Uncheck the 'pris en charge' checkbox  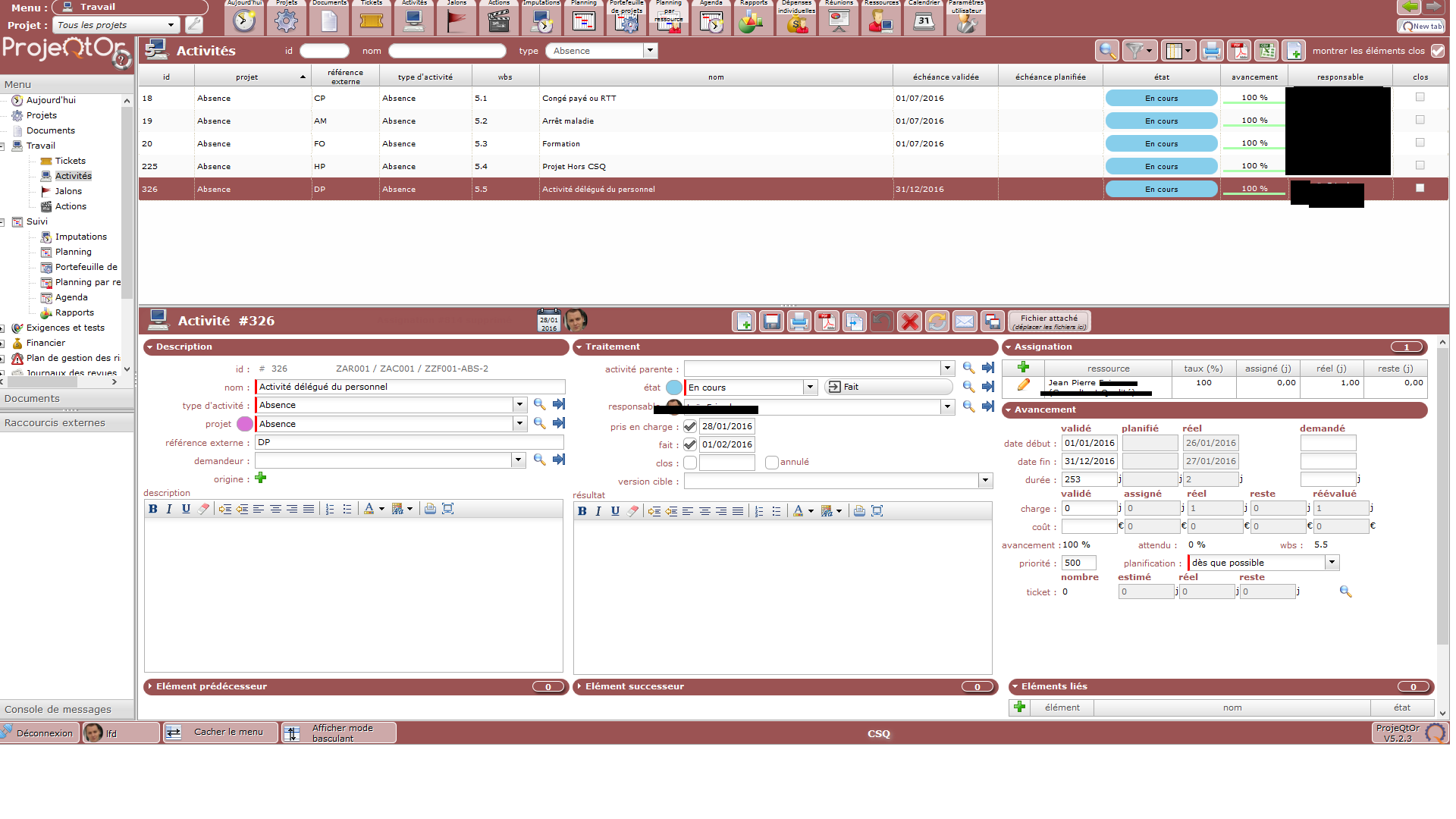690,426
